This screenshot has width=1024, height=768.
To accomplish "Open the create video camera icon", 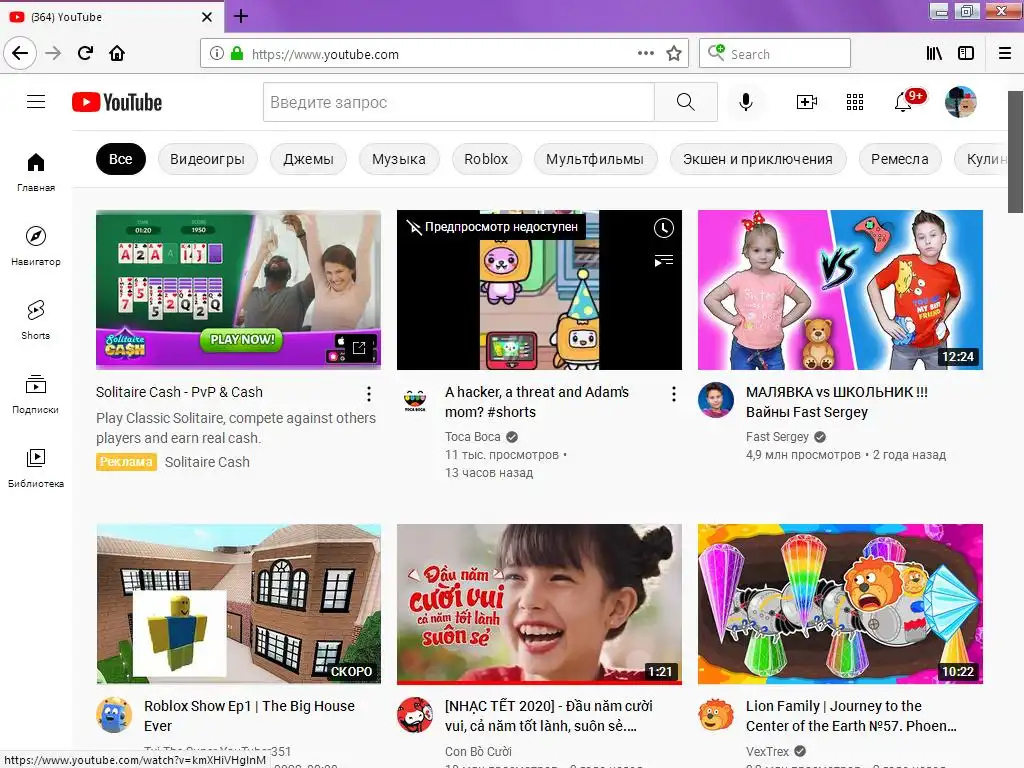I will 807,102.
